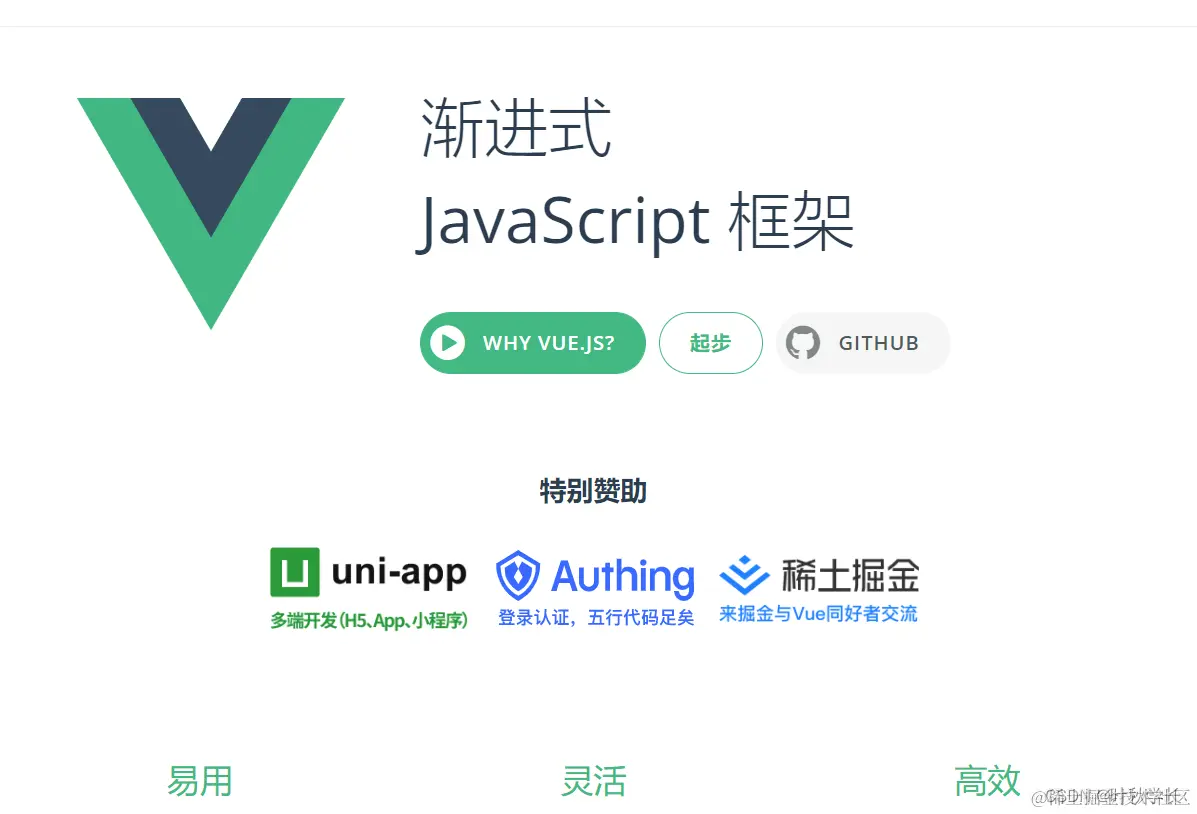The height and width of the screenshot is (814, 1197).
Task: Click the 渐进式 JavaScript 框架 headline
Action: tap(635, 175)
